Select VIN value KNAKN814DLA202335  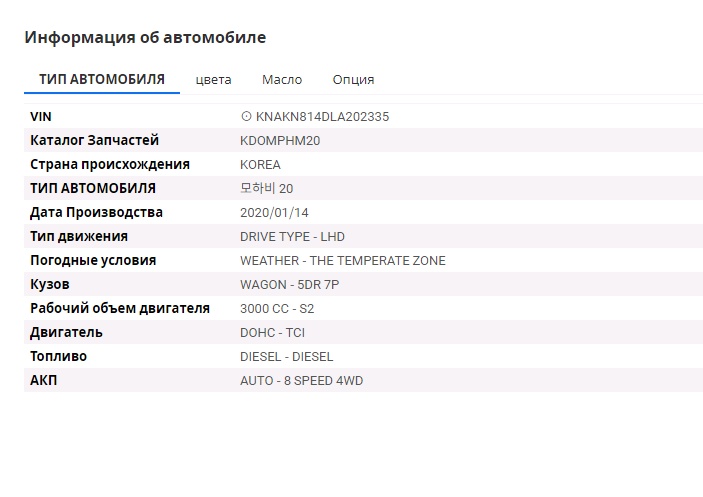[322, 117]
